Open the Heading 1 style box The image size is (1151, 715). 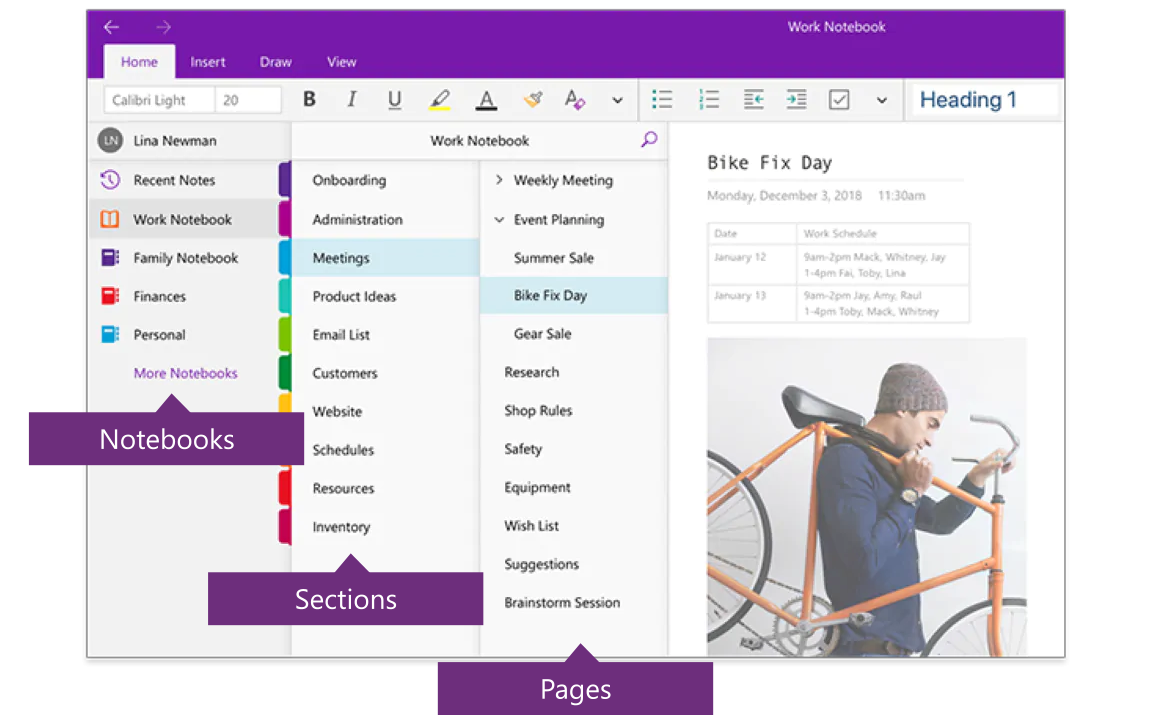click(x=984, y=99)
